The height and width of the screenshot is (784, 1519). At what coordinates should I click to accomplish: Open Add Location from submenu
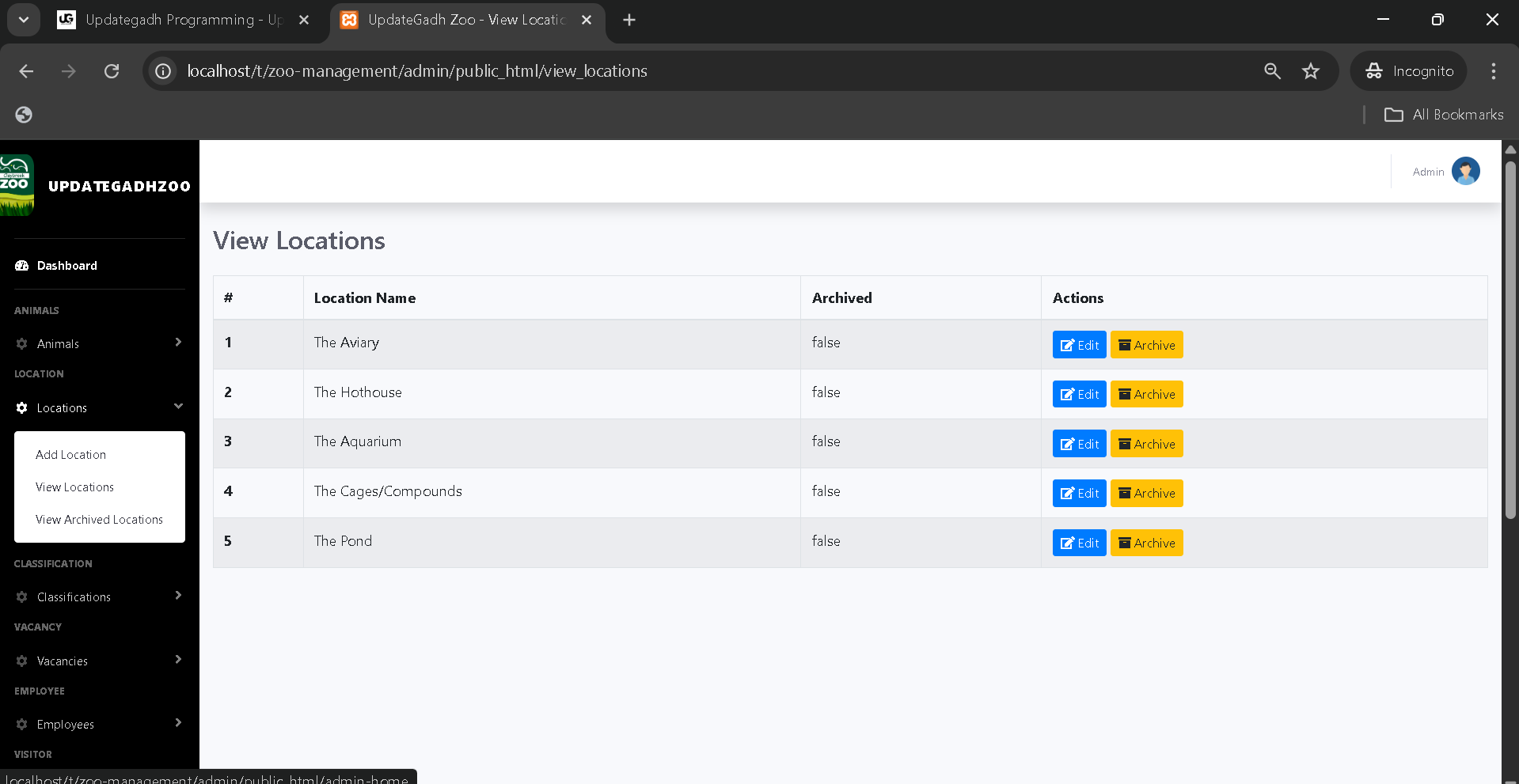pos(70,455)
